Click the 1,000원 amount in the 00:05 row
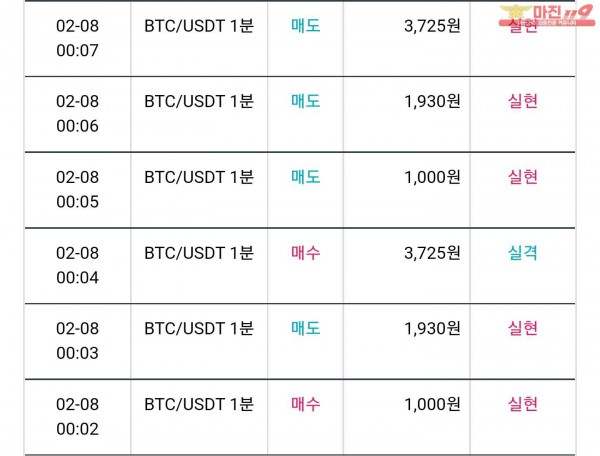 pos(432,177)
